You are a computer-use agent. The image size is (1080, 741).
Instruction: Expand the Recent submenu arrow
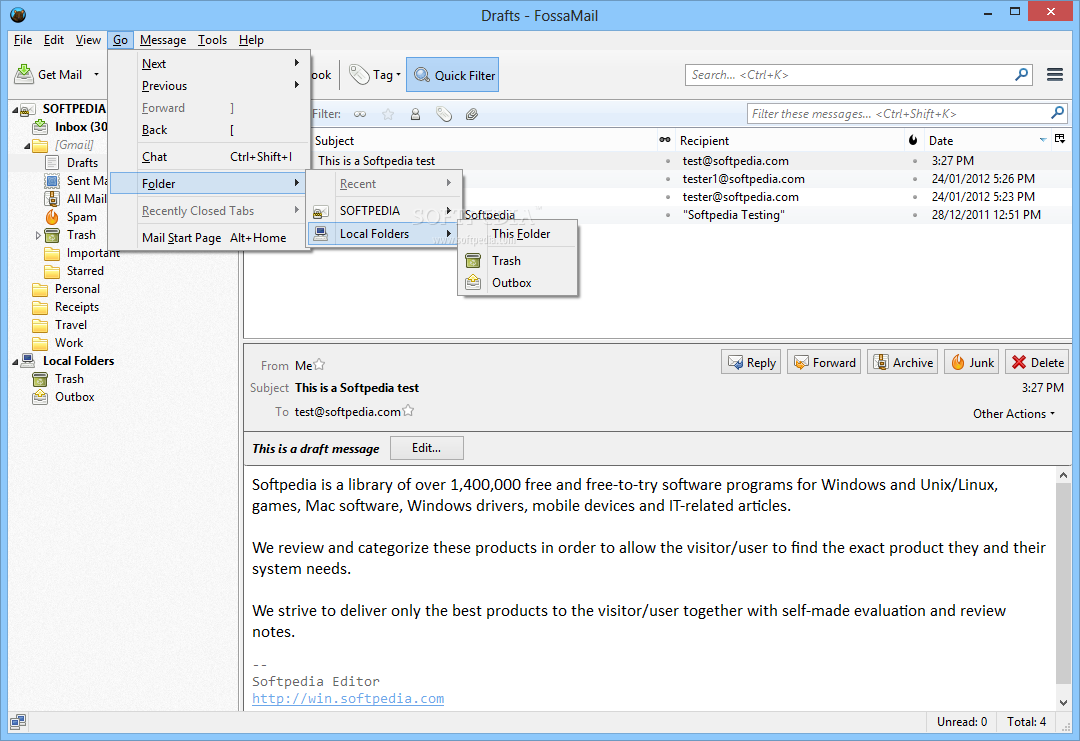(x=448, y=183)
